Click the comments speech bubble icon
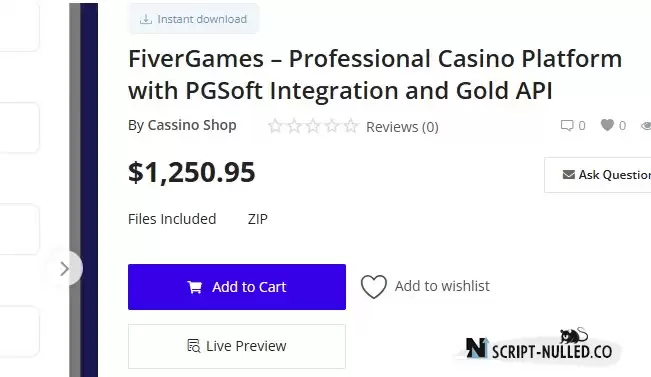The height and width of the screenshot is (377, 651). coord(567,125)
